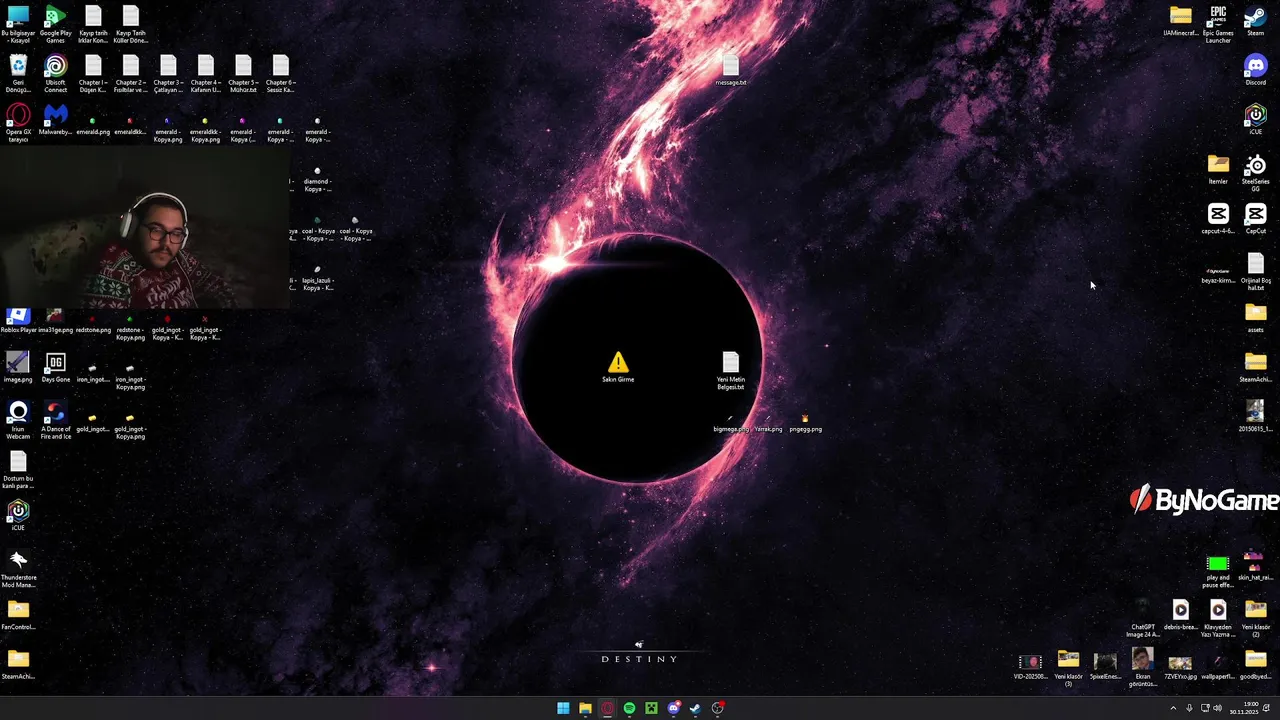This screenshot has width=1280, height=720.
Task: Select the play and pause effect video
Action: point(1218,571)
